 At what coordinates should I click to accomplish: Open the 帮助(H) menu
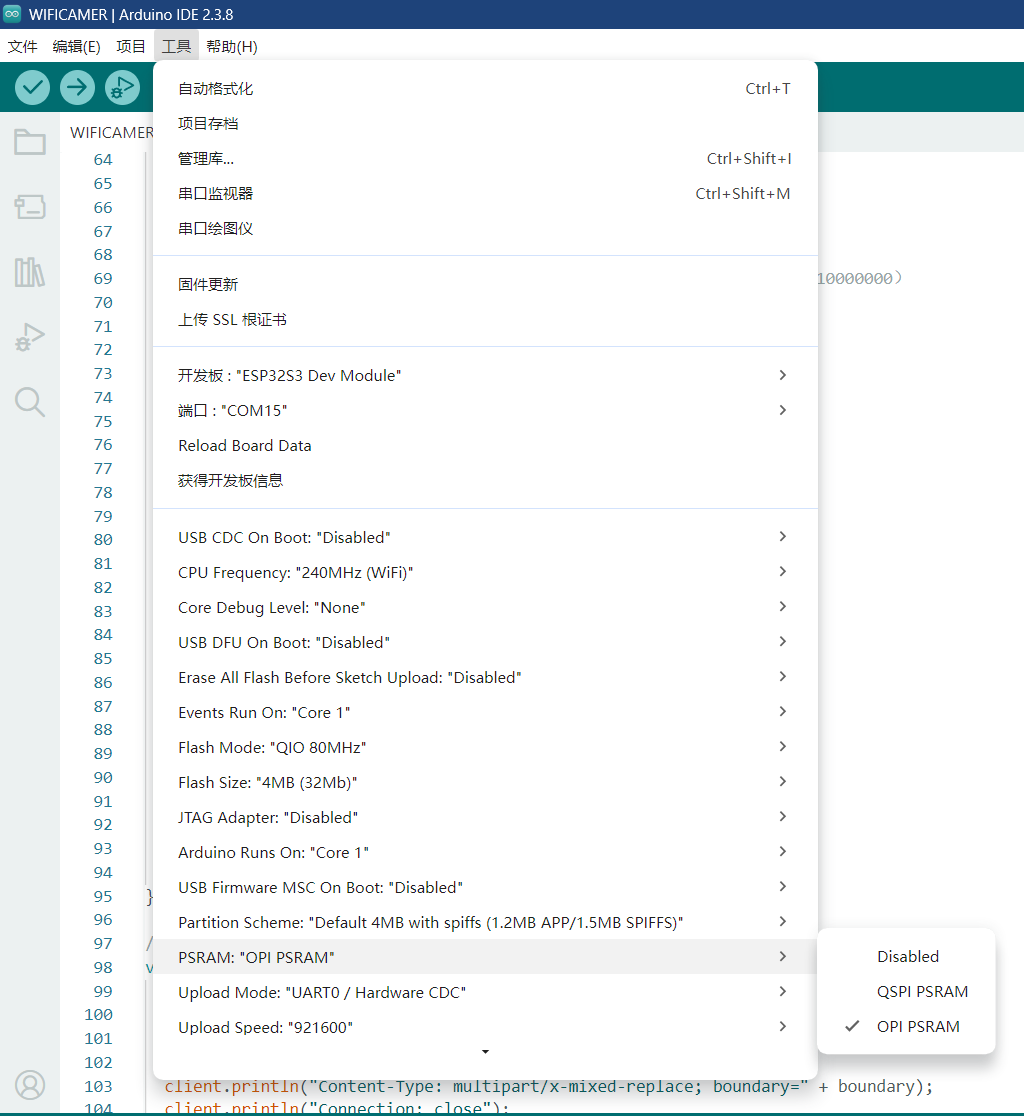231,46
